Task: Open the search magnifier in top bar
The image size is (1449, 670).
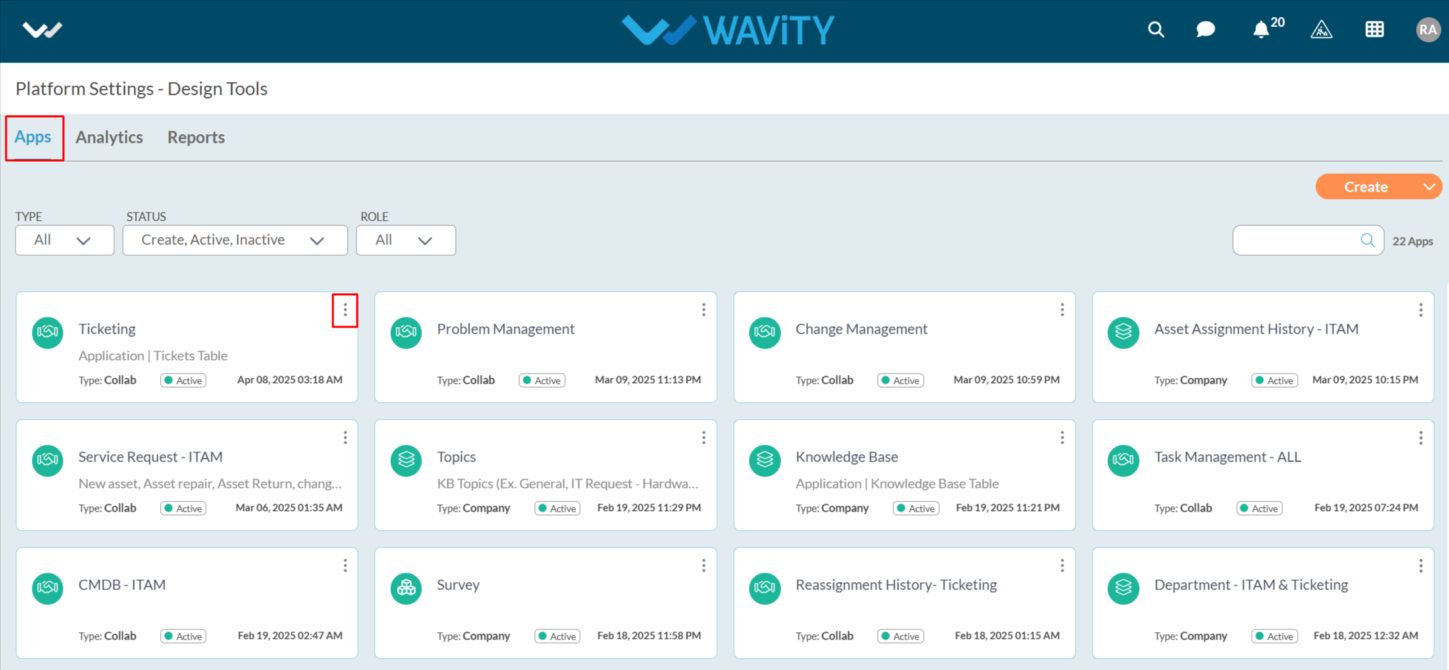Action: pyautogui.click(x=1156, y=30)
